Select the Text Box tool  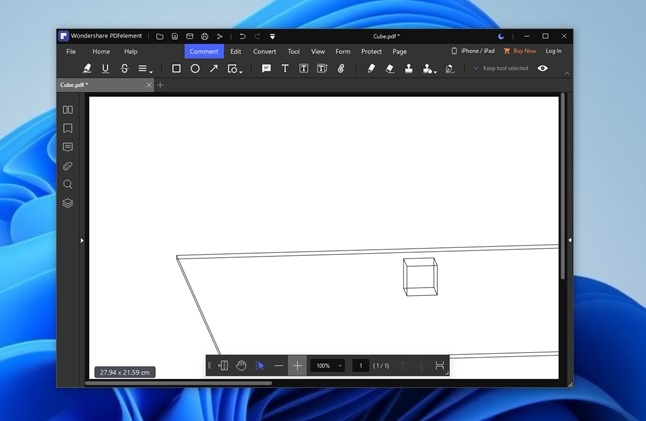click(304, 68)
